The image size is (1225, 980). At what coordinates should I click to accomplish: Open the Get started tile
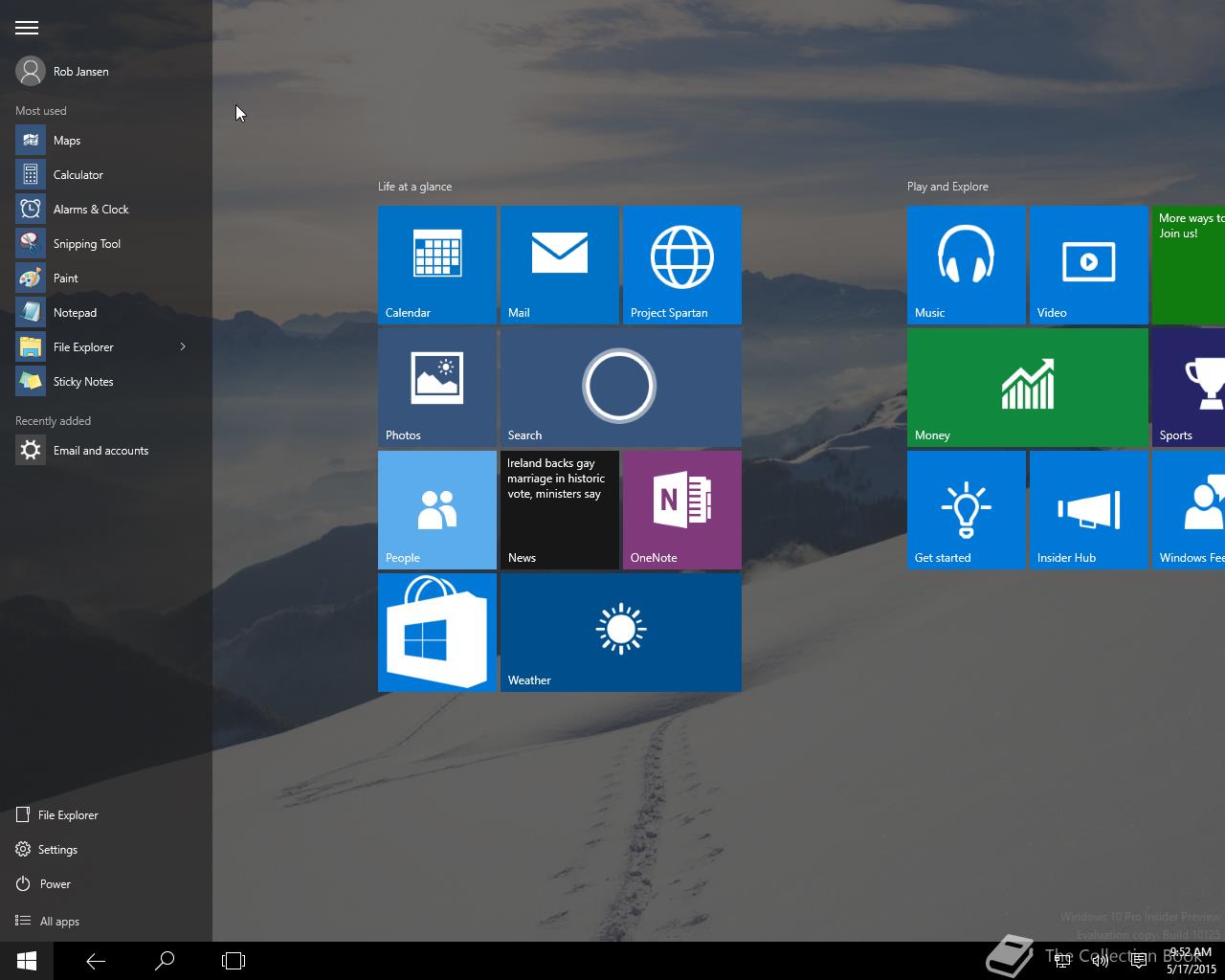pos(967,510)
